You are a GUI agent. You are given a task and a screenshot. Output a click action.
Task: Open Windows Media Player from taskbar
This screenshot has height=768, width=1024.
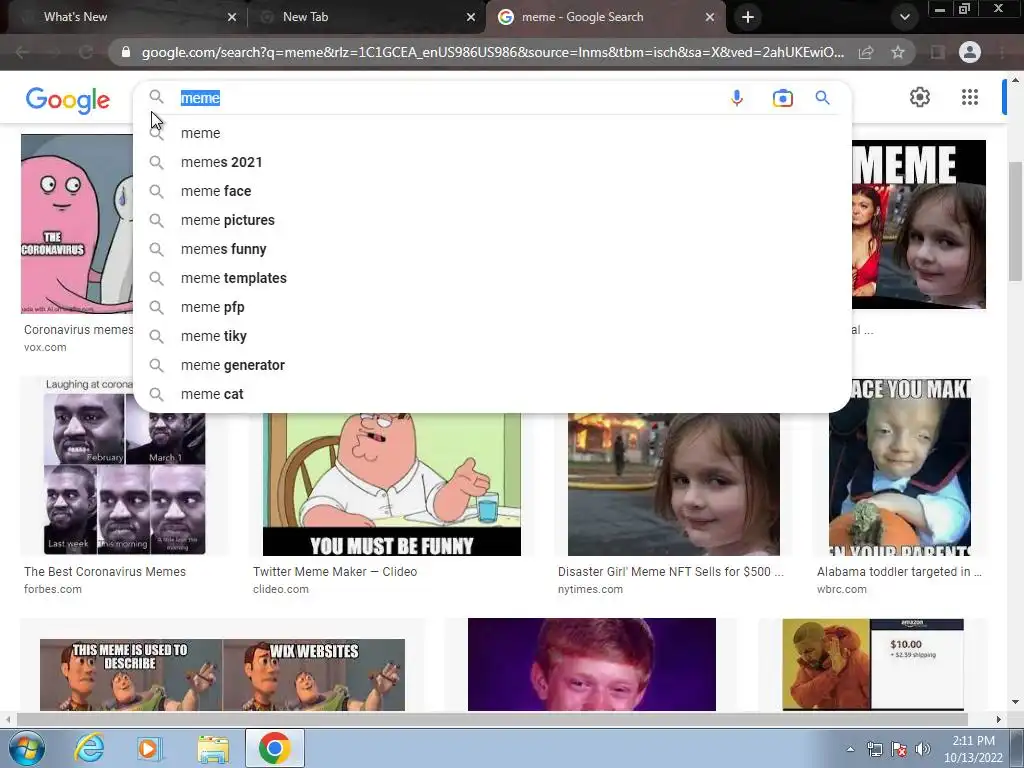point(150,748)
